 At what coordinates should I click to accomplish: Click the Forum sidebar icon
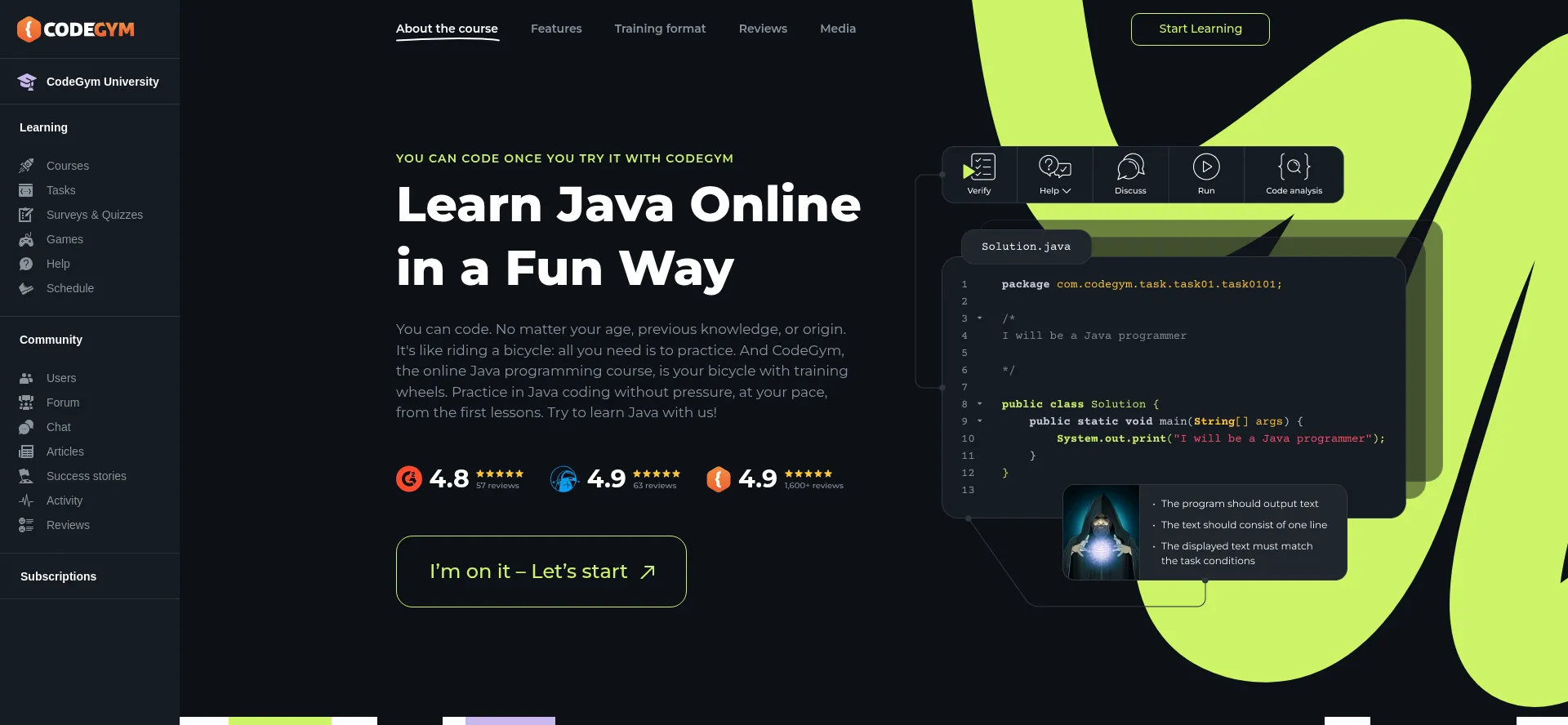(x=26, y=403)
